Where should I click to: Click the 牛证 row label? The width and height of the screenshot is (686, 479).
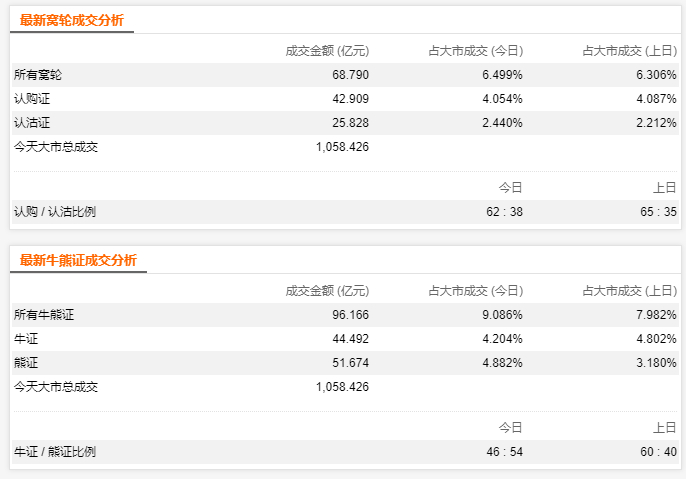(26, 339)
